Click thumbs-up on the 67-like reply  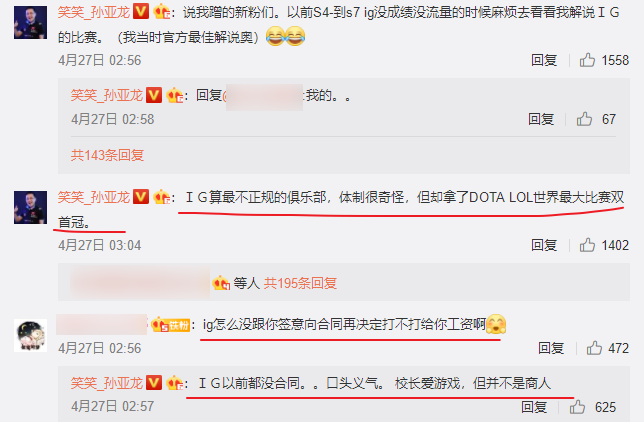584,119
